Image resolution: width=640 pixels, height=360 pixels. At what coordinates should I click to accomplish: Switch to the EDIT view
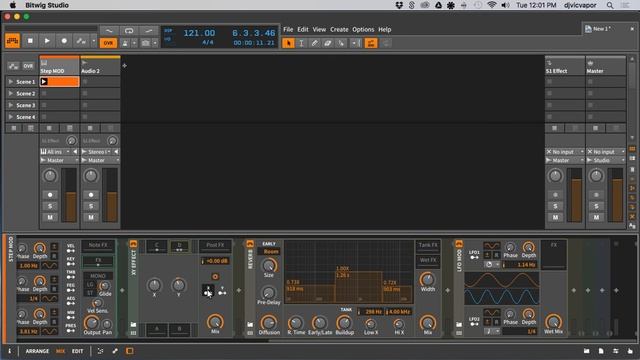(78, 351)
